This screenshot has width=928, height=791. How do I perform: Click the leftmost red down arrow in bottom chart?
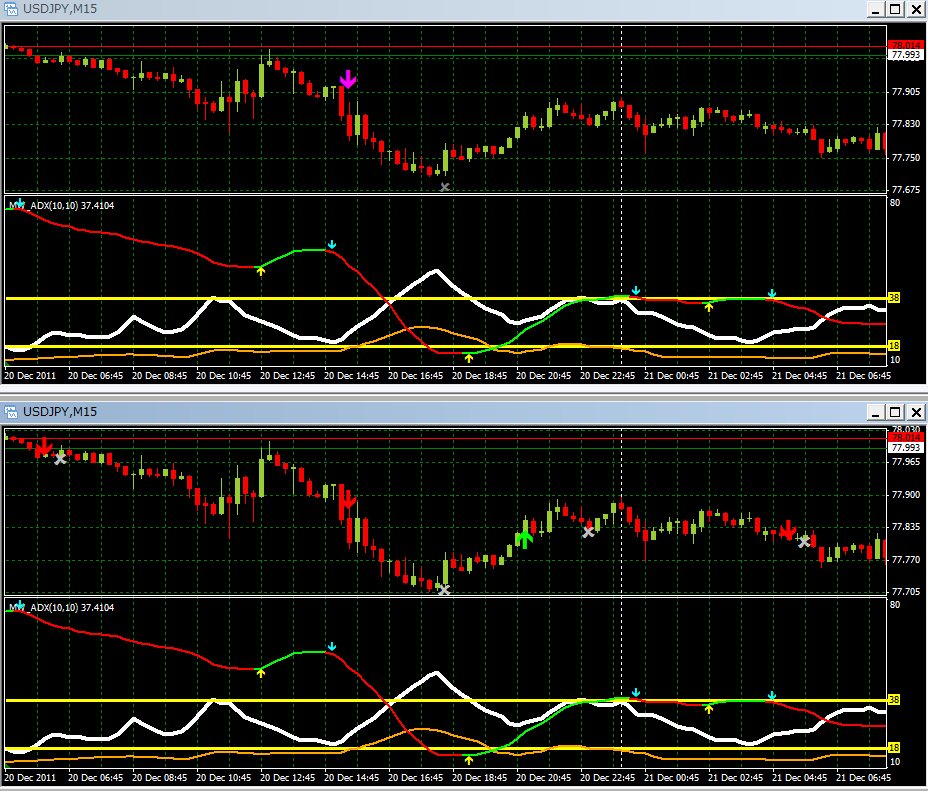[x=43, y=447]
